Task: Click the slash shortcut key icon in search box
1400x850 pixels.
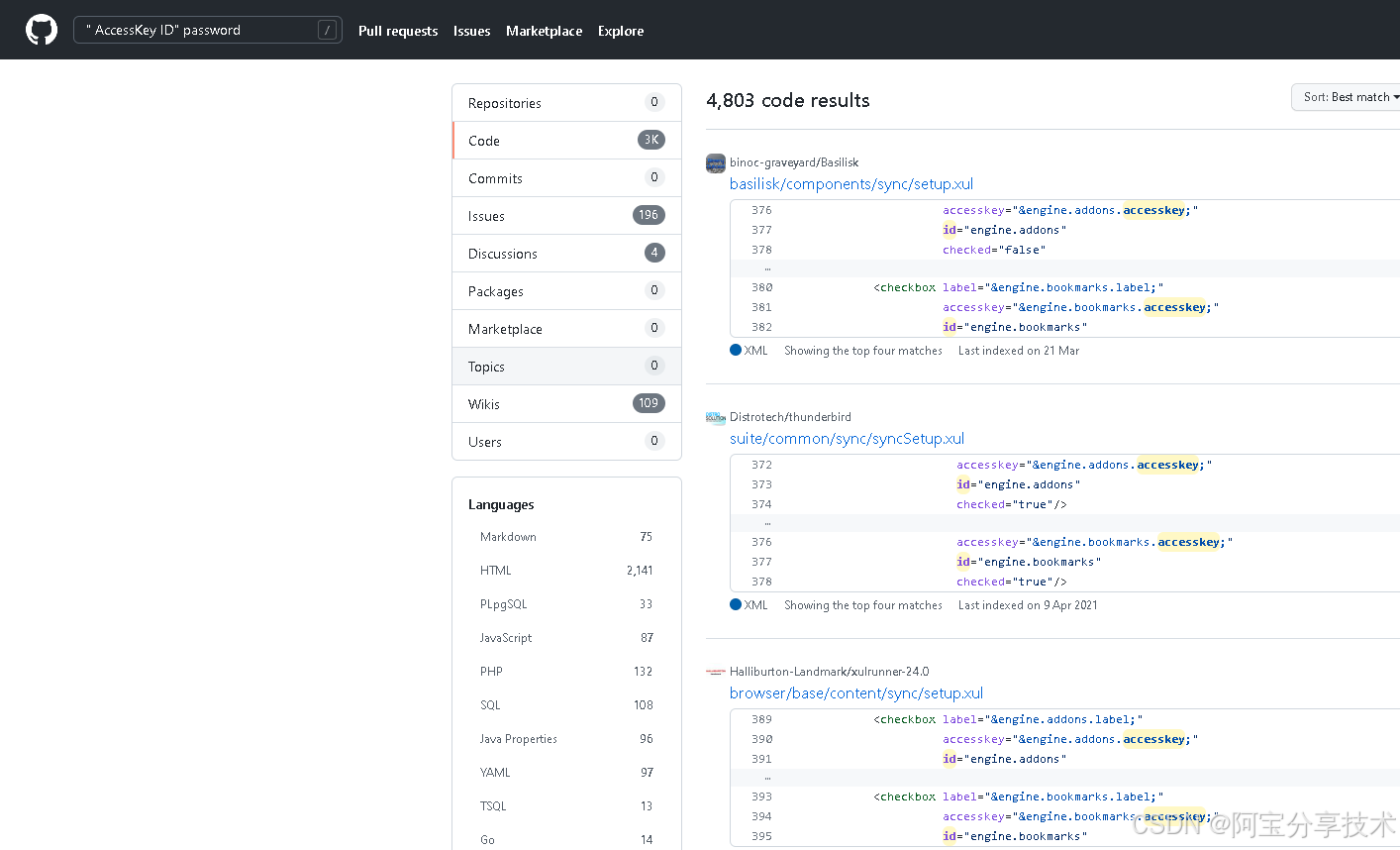Action: point(327,30)
